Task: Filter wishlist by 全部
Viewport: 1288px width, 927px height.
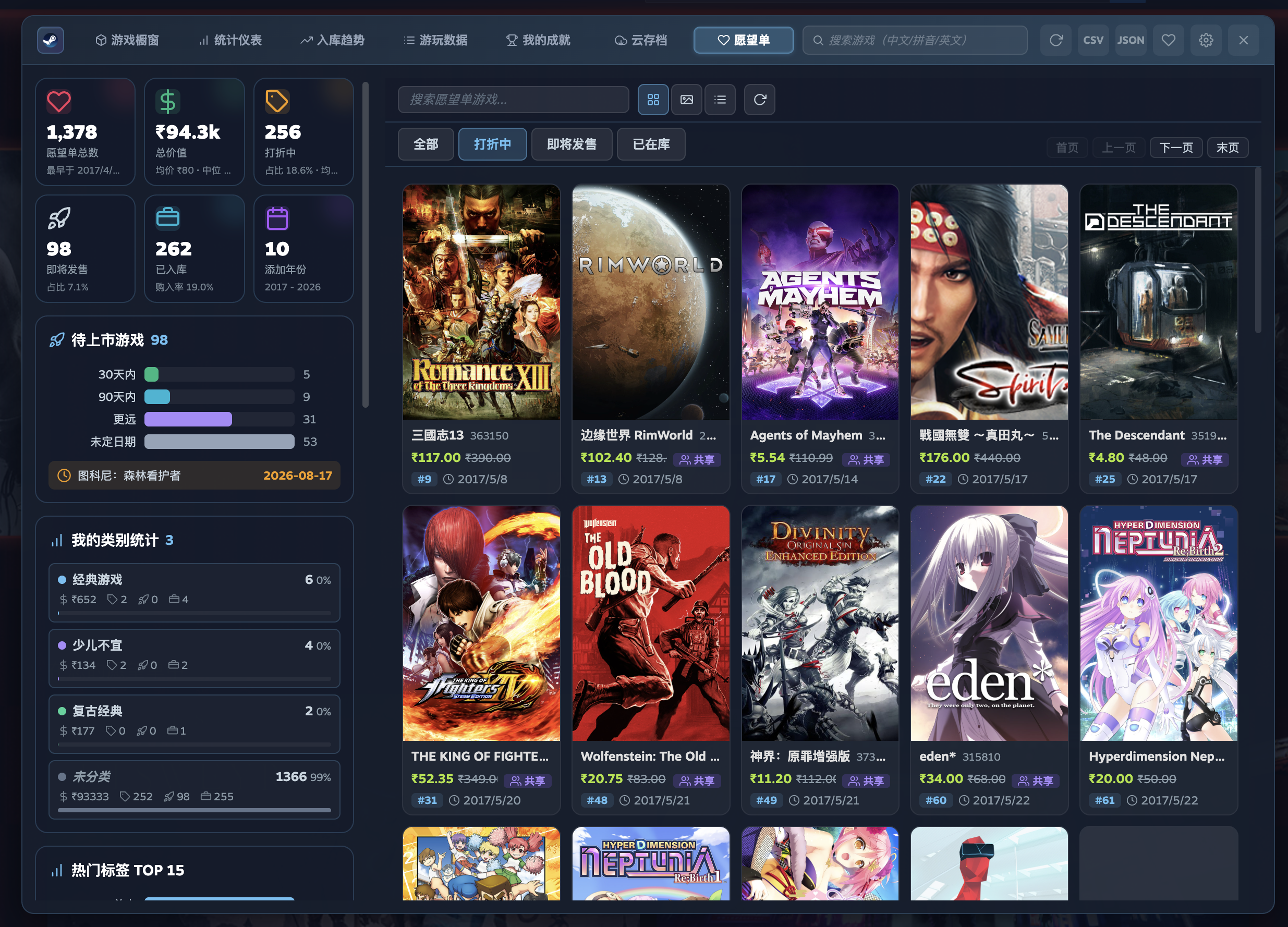Action: pyautogui.click(x=426, y=145)
